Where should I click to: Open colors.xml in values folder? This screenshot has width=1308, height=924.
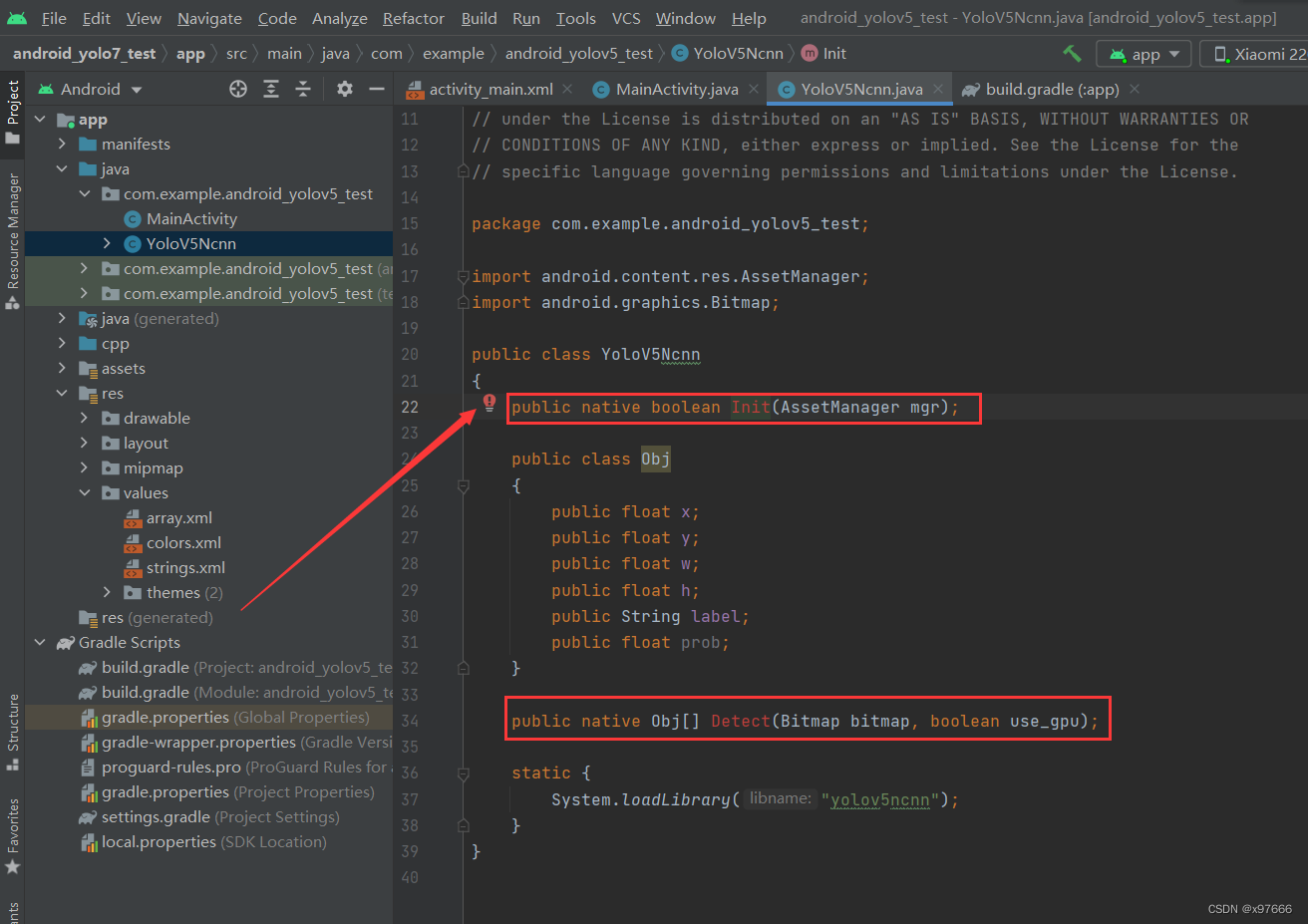point(172,542)
